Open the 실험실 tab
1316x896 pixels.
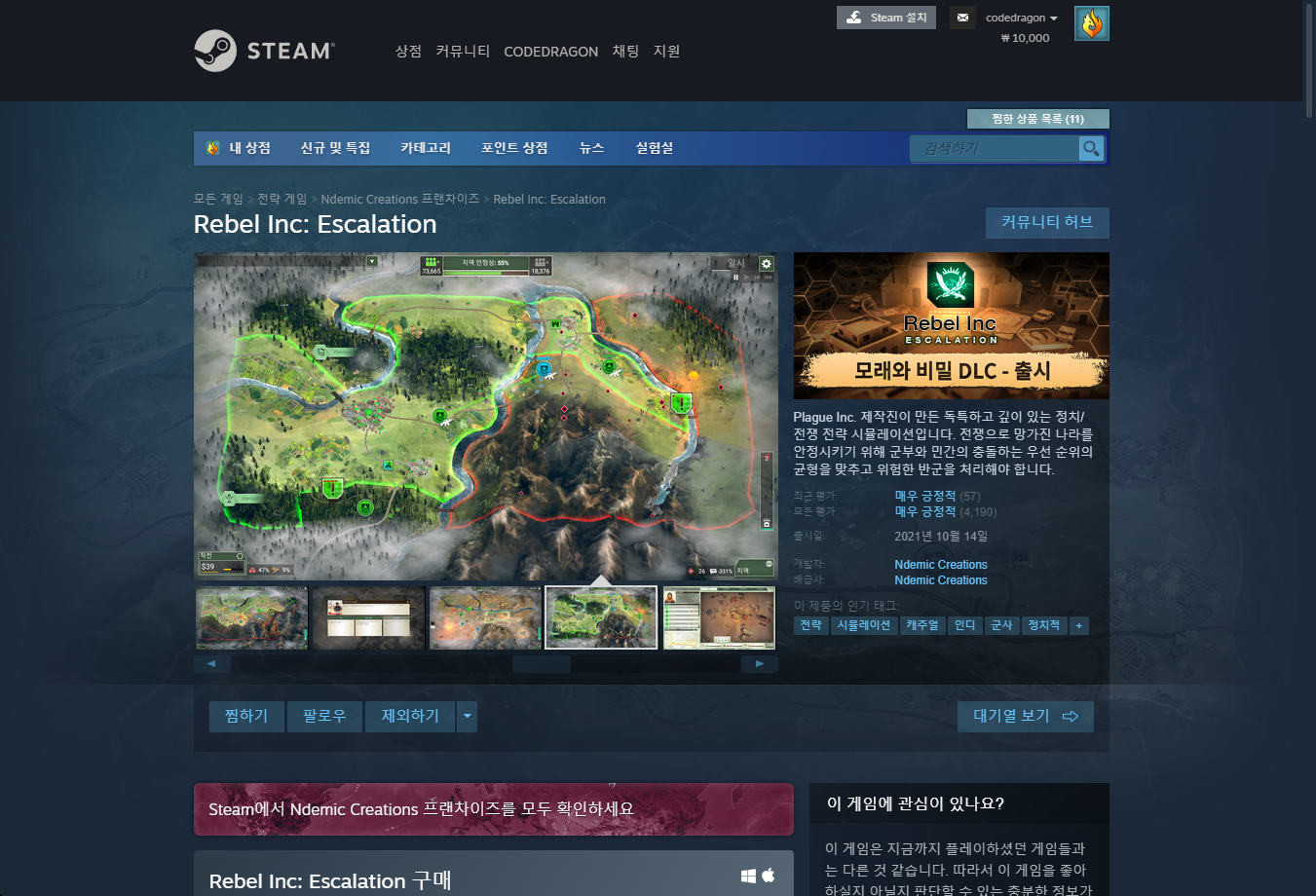click(655, 148)
